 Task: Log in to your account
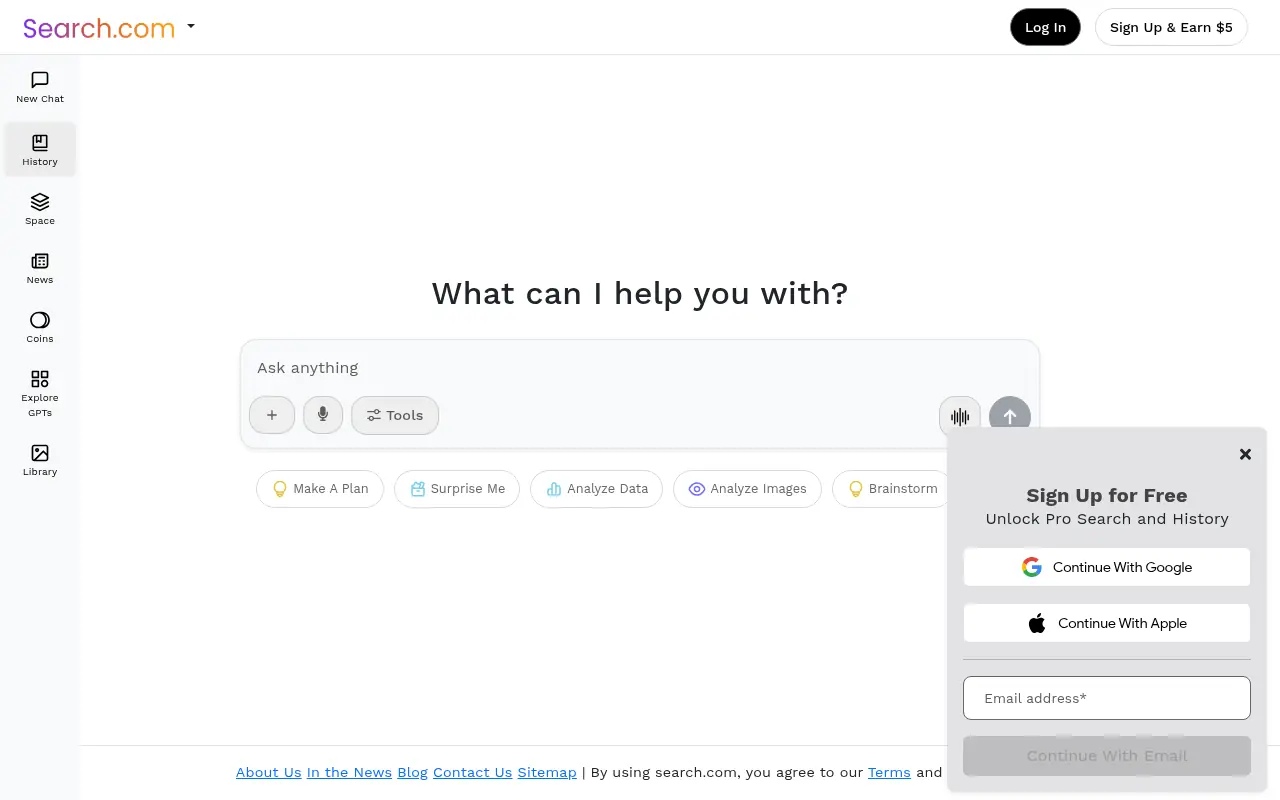click(x=1045, y=27)
